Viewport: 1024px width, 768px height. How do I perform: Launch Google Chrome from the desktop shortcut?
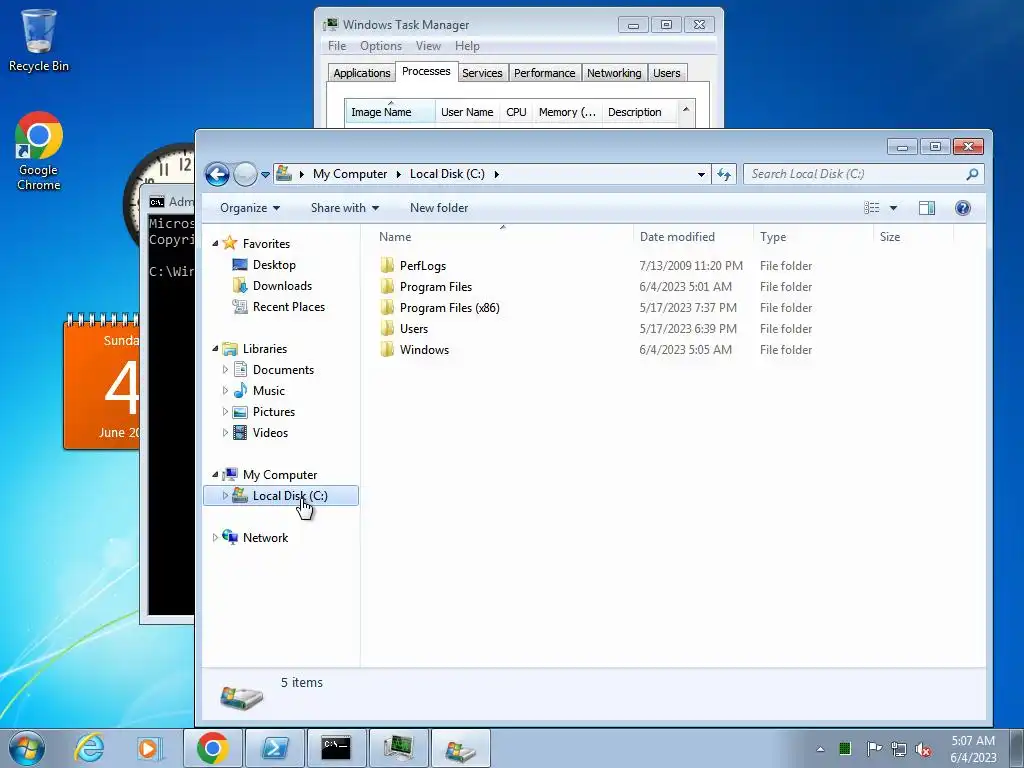(39, 152)
